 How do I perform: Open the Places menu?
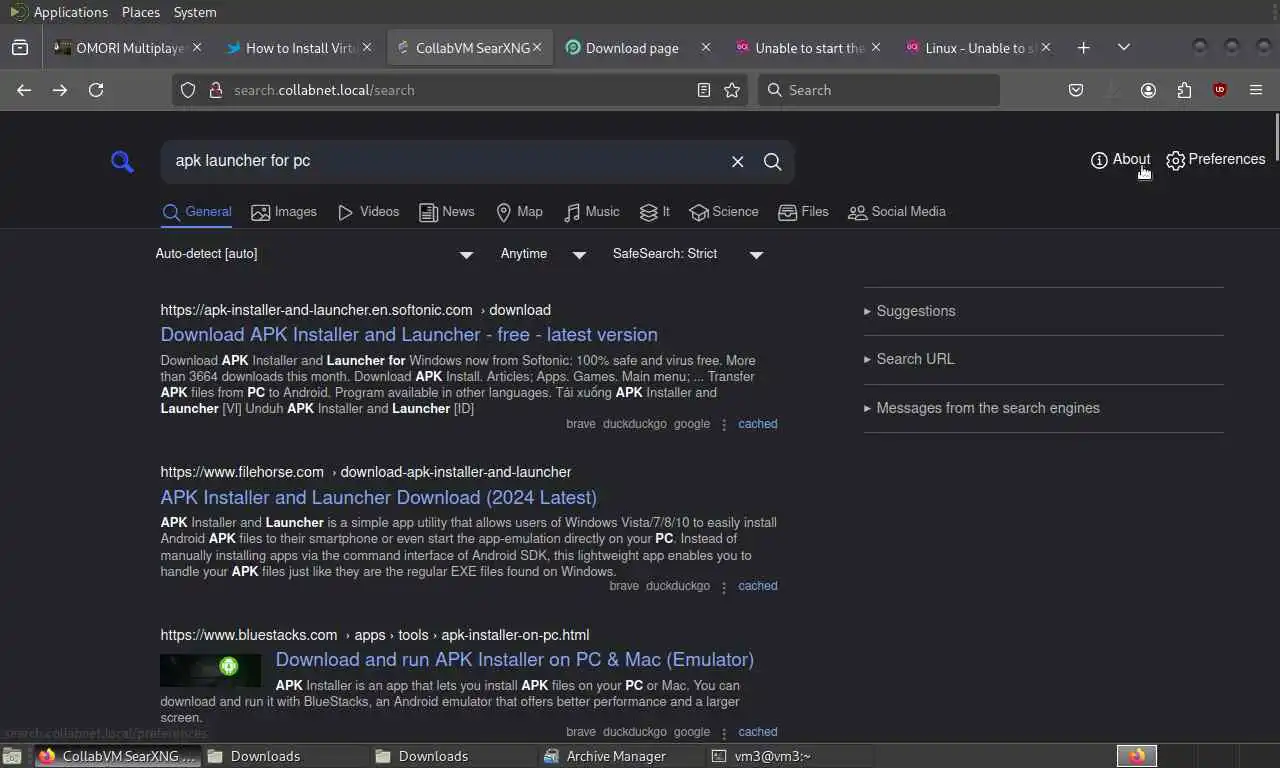[141, 12]
